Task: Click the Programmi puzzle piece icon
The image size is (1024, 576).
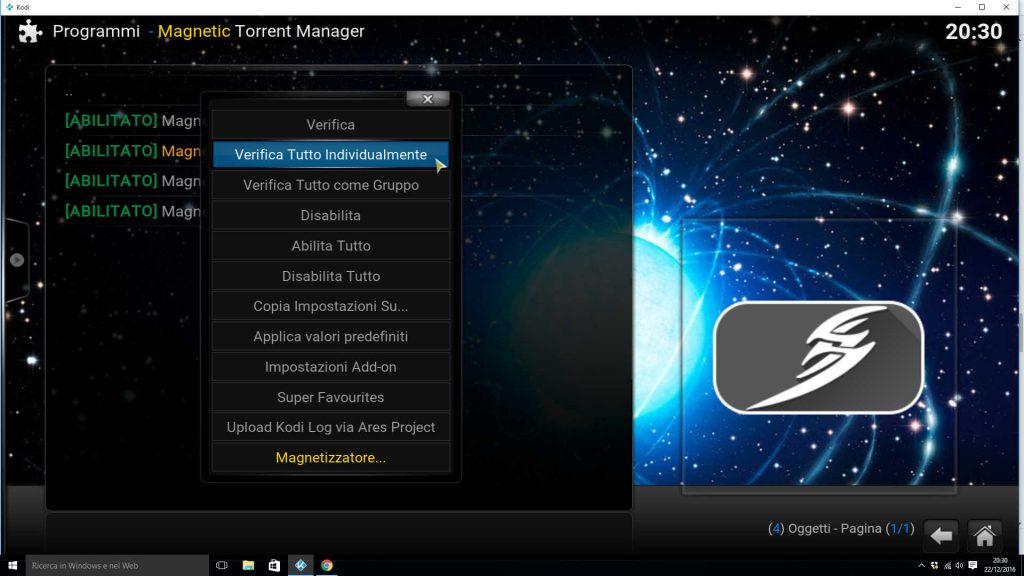Action: (29, 31)
